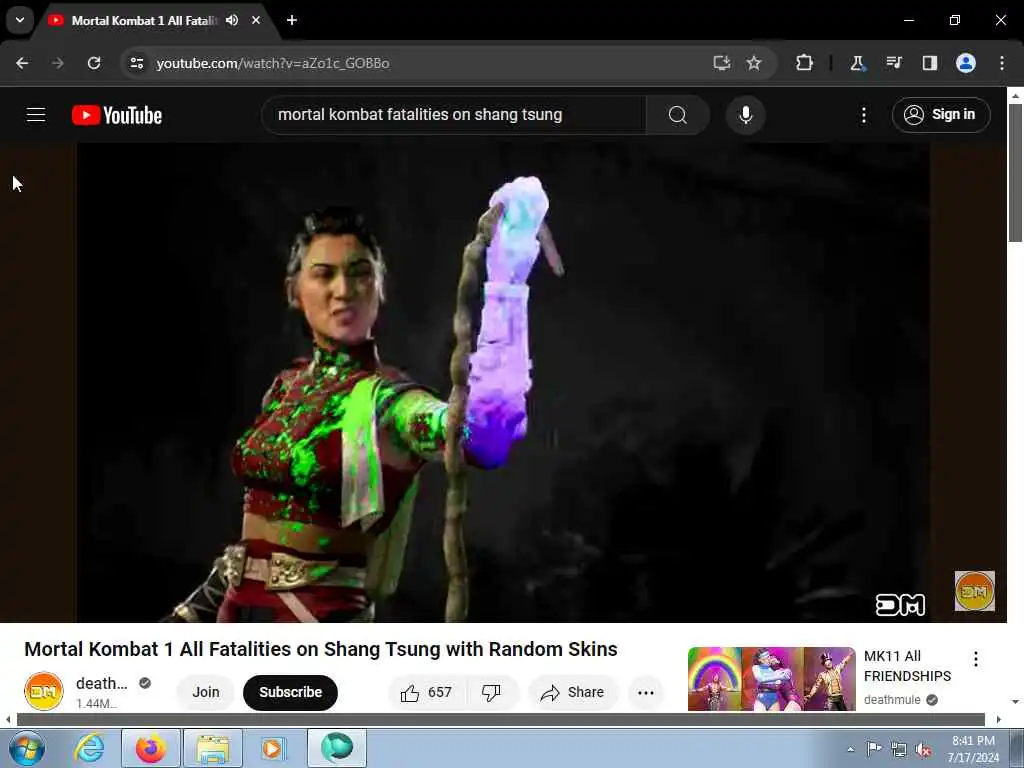Toggle the browser side panel
Image resolution: width=1024 pixels, height=768 pixels.
point(929,63)
